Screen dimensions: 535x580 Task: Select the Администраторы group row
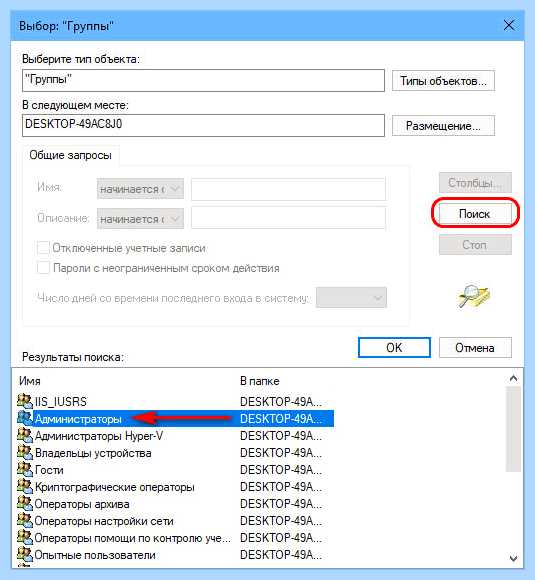click(175, 419)
